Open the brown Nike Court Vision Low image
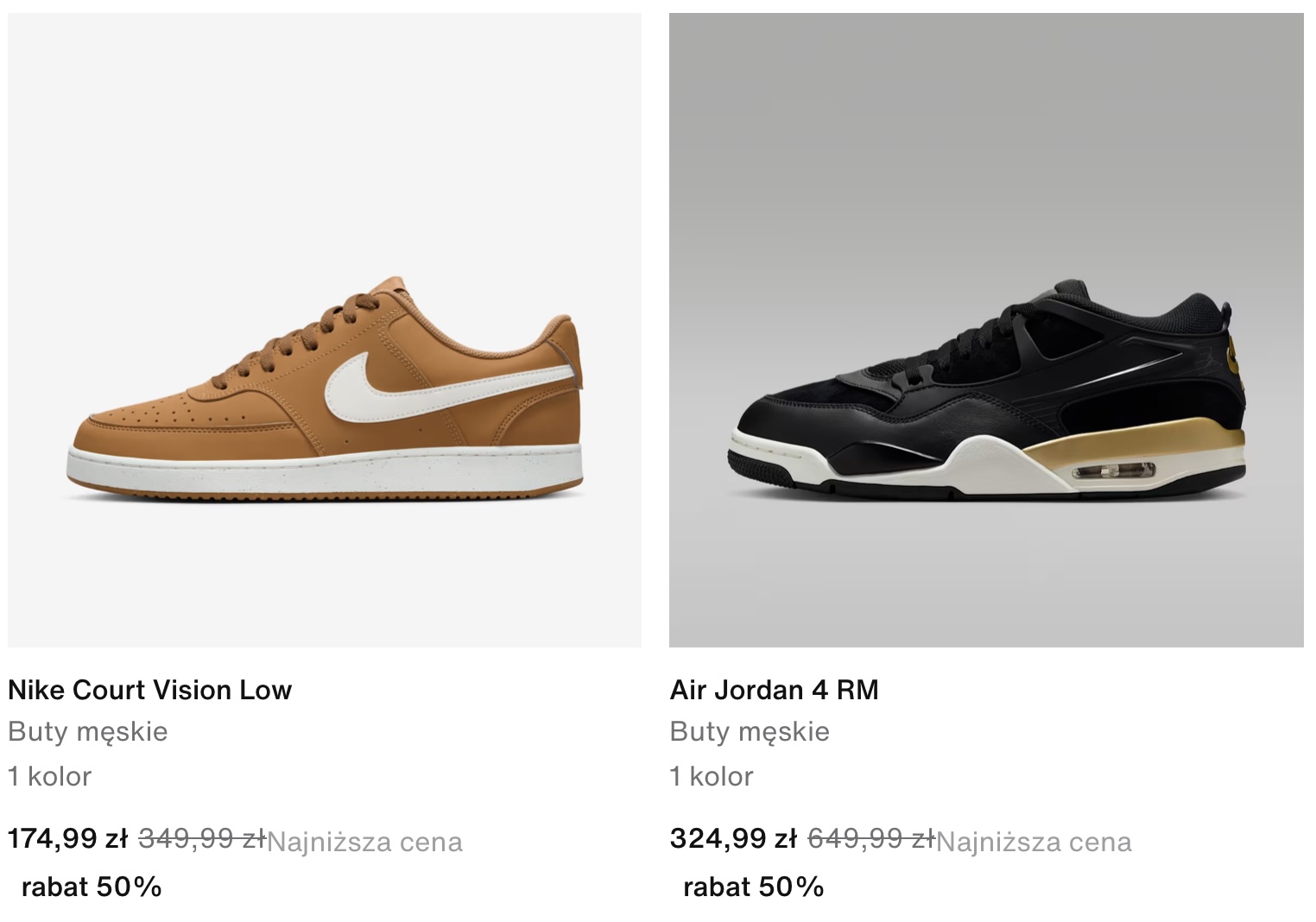 coord(325,330)
